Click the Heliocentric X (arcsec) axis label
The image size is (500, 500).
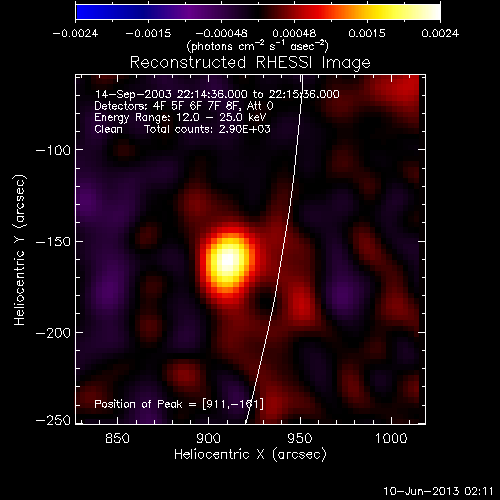(x=250, y=455)
